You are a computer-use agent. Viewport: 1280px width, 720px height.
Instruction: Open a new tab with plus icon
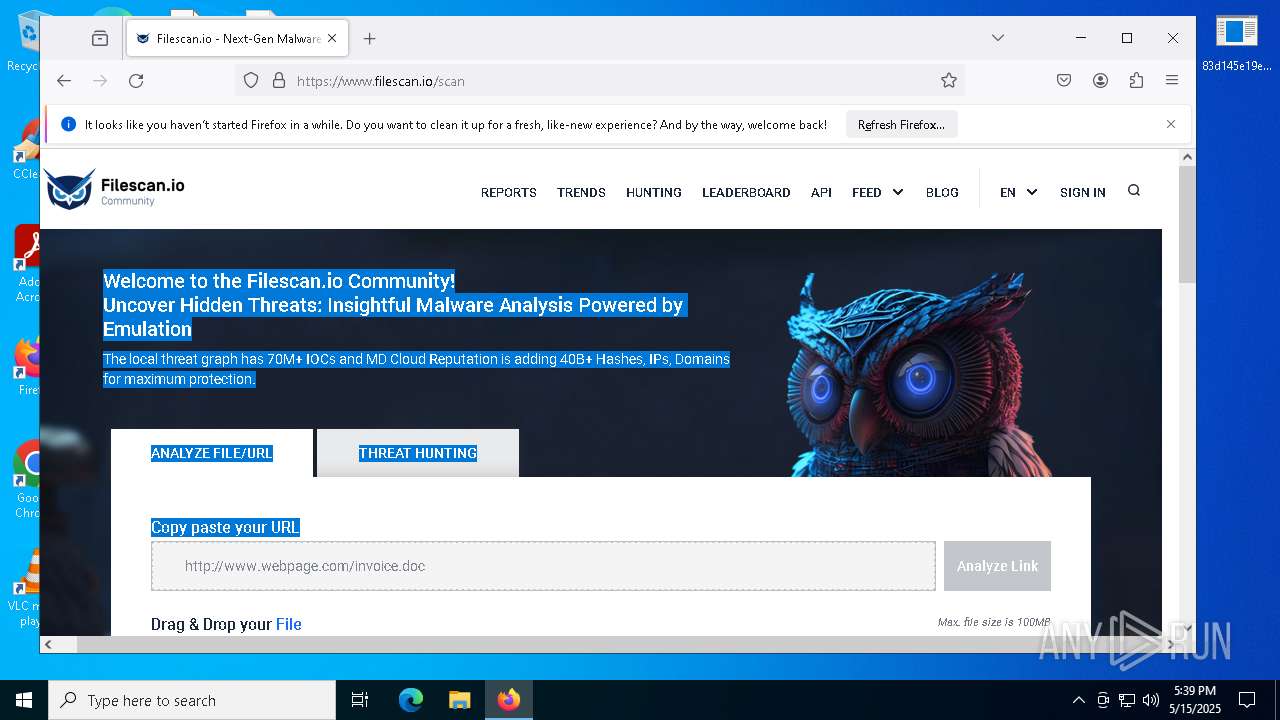tap(370, 38)
